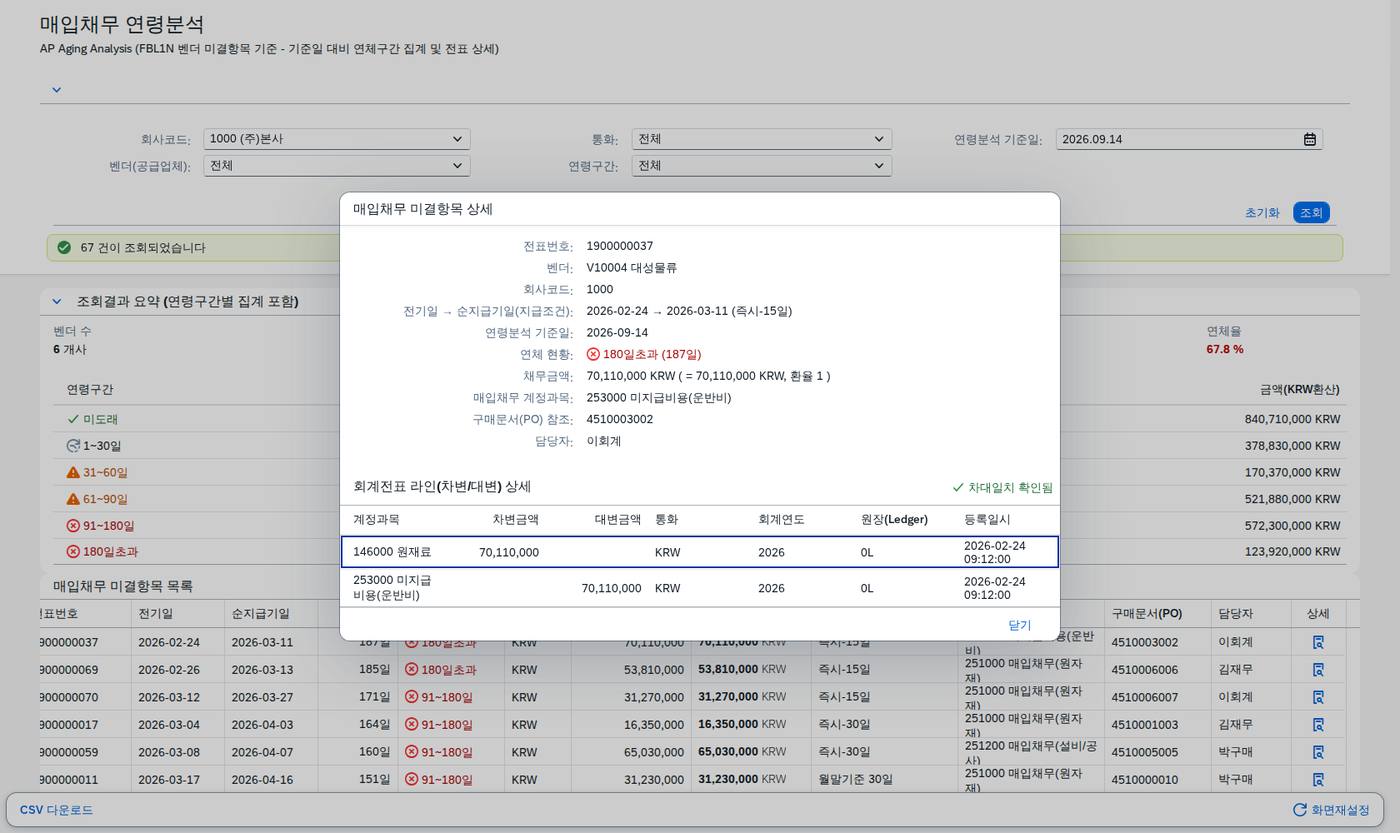The width and height of the screenshot is (1400, 833).
Task: Close the dialog with 닫기 button
Action: click(x=1019, y=625)
